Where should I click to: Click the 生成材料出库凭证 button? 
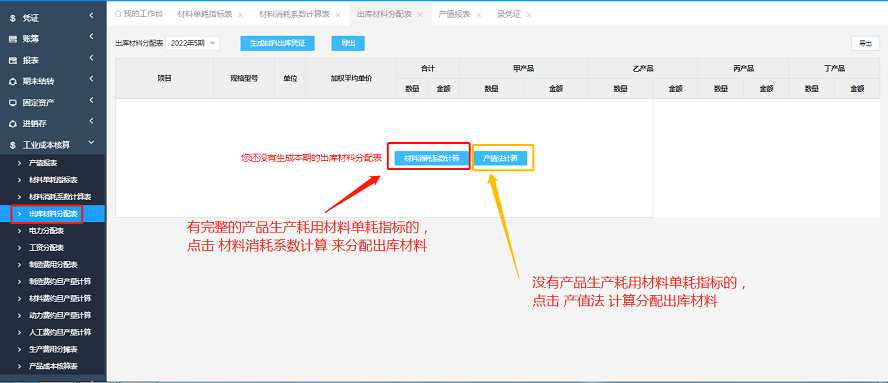(x=278, y=43)
